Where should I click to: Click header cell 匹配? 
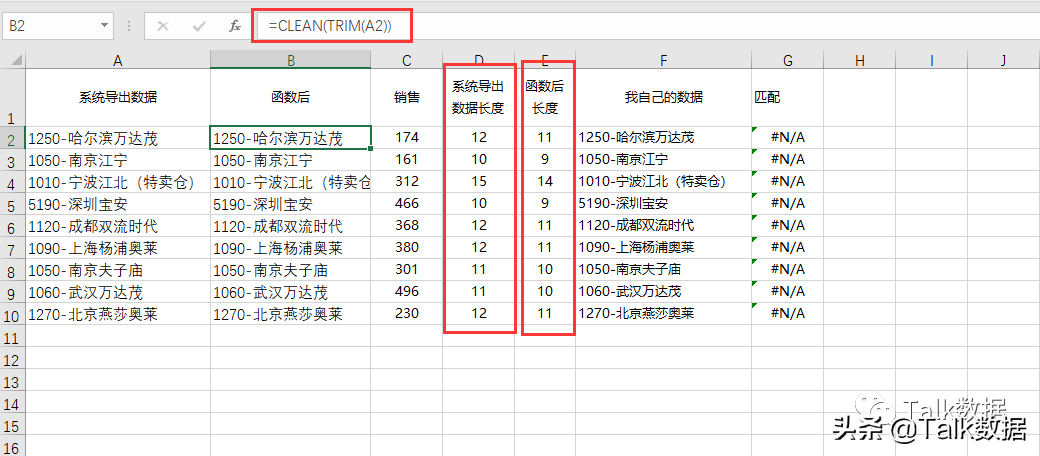pyautogui.click(x=787, y=97)
